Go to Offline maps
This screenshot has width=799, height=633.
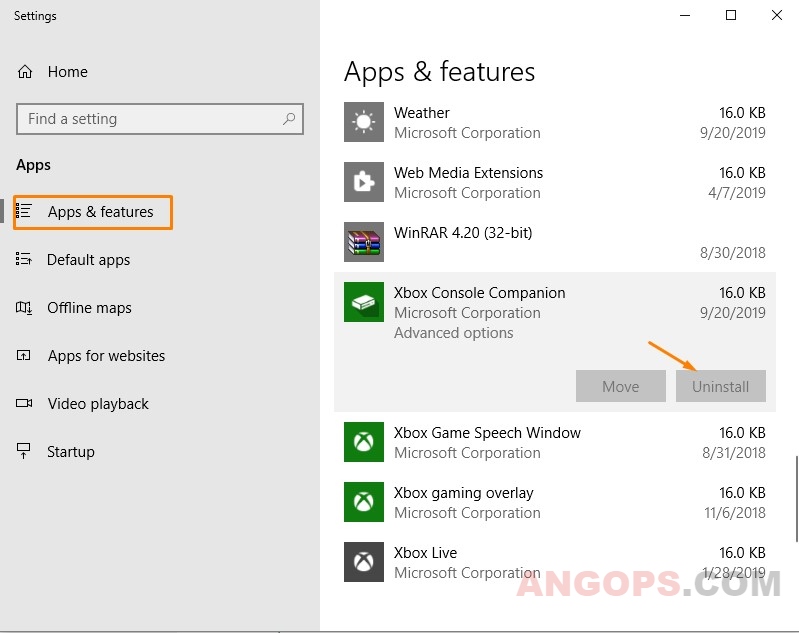click(89, 308)
